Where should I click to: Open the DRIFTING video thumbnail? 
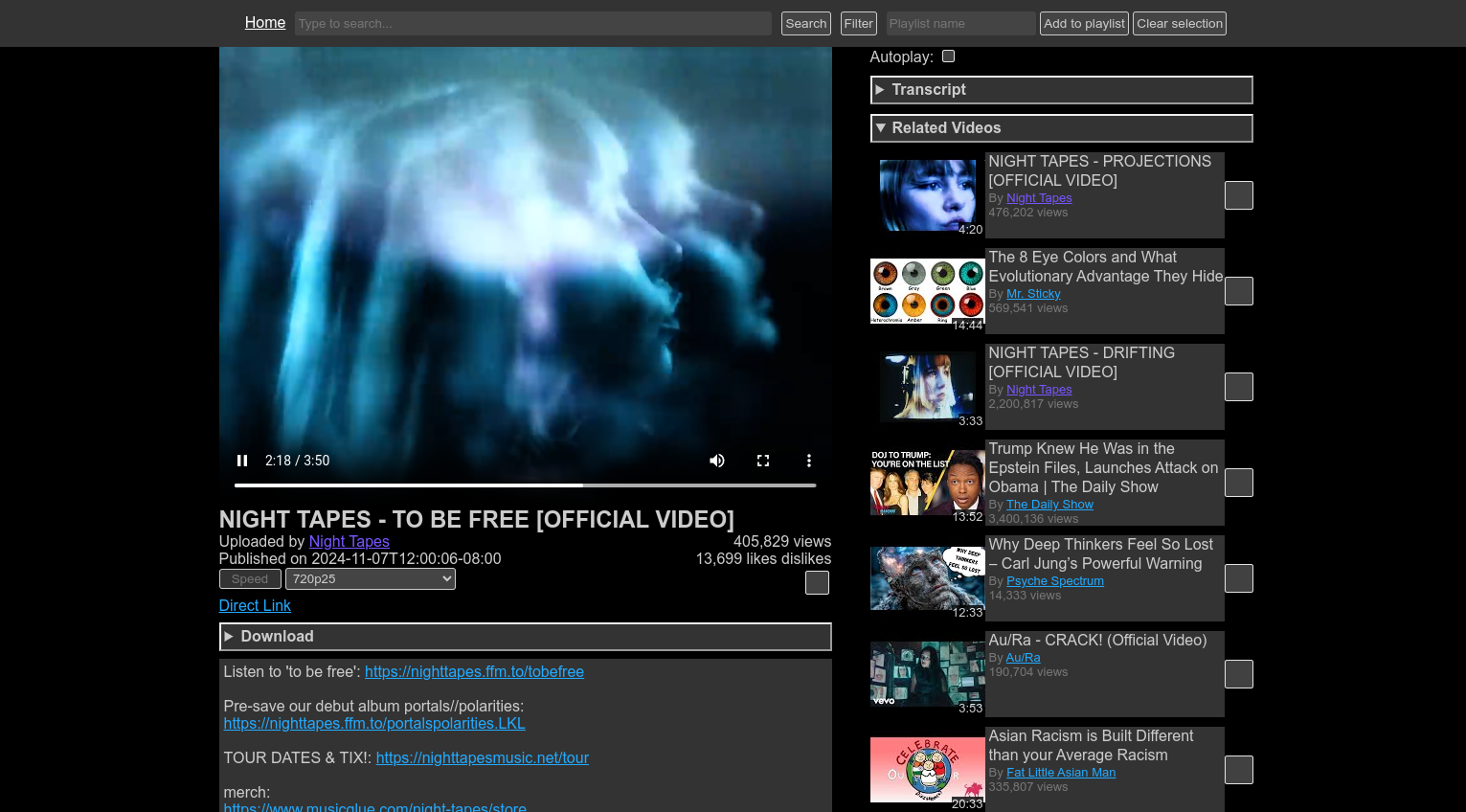[927, 387]
